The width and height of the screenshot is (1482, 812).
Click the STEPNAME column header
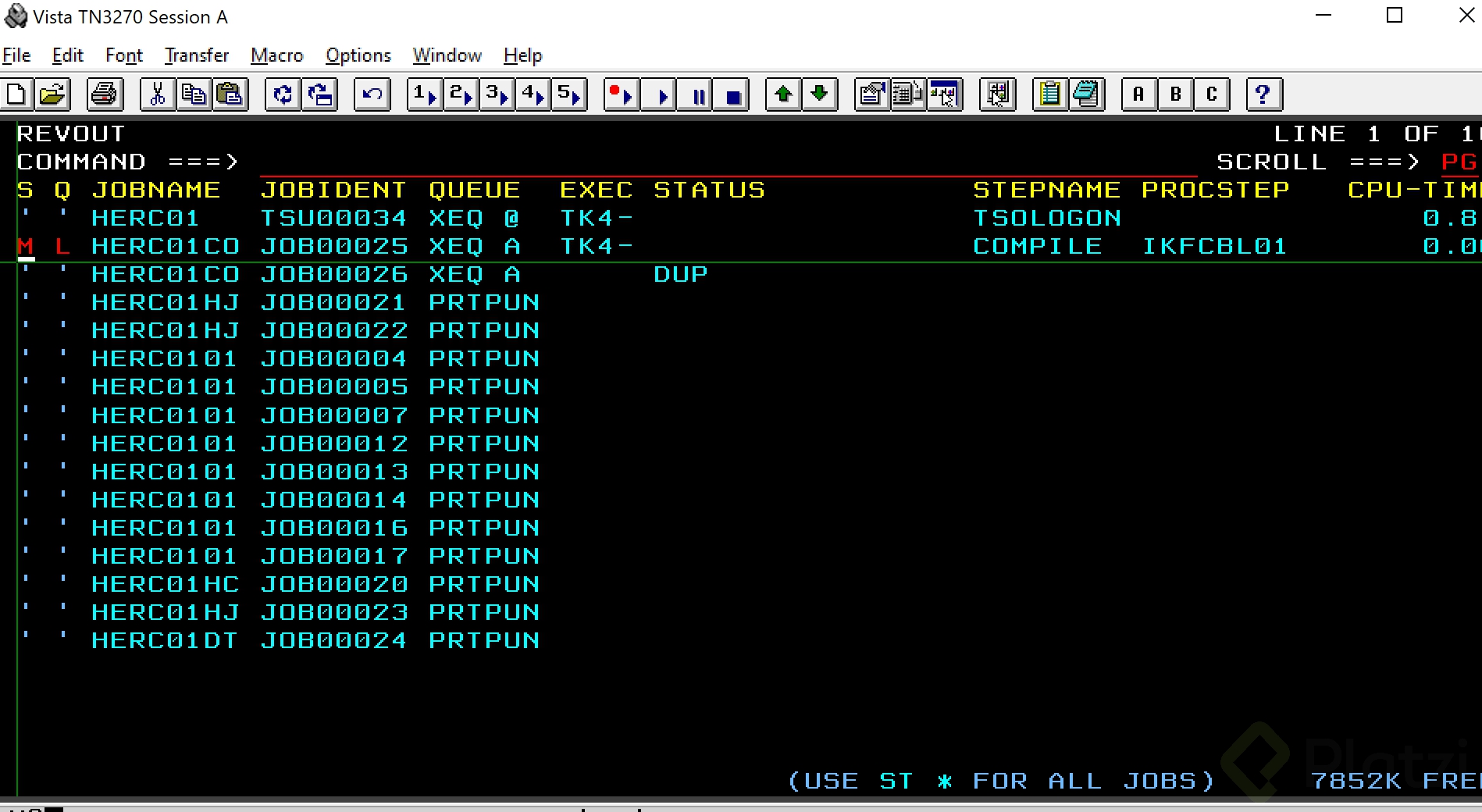[1047, 191]
